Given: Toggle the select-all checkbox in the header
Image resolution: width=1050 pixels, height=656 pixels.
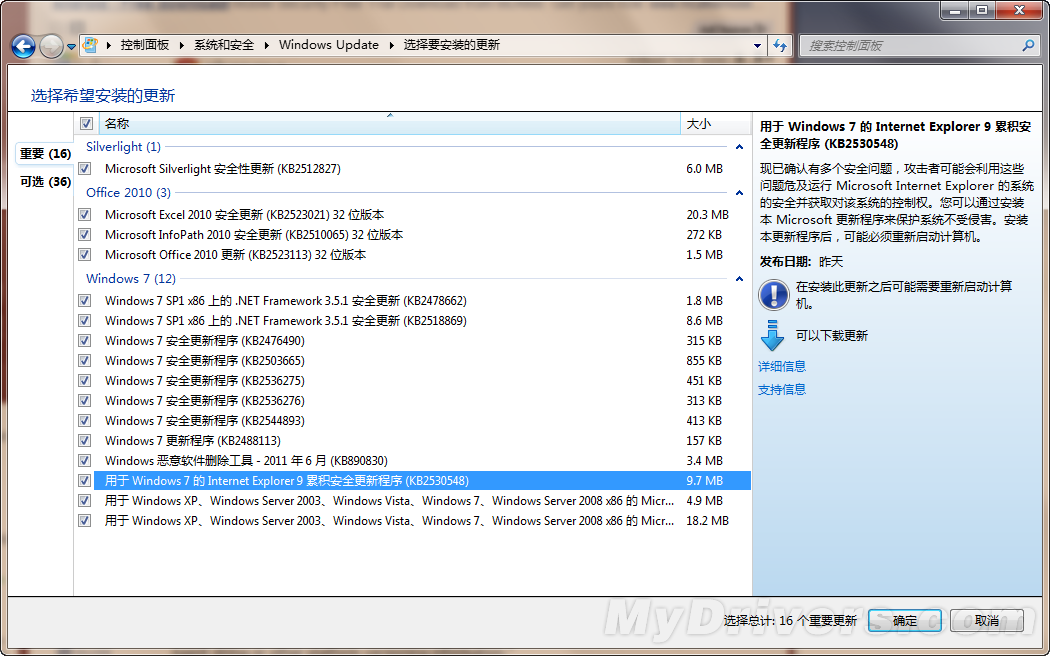Looking at the screenshot, I should (86, 123).
